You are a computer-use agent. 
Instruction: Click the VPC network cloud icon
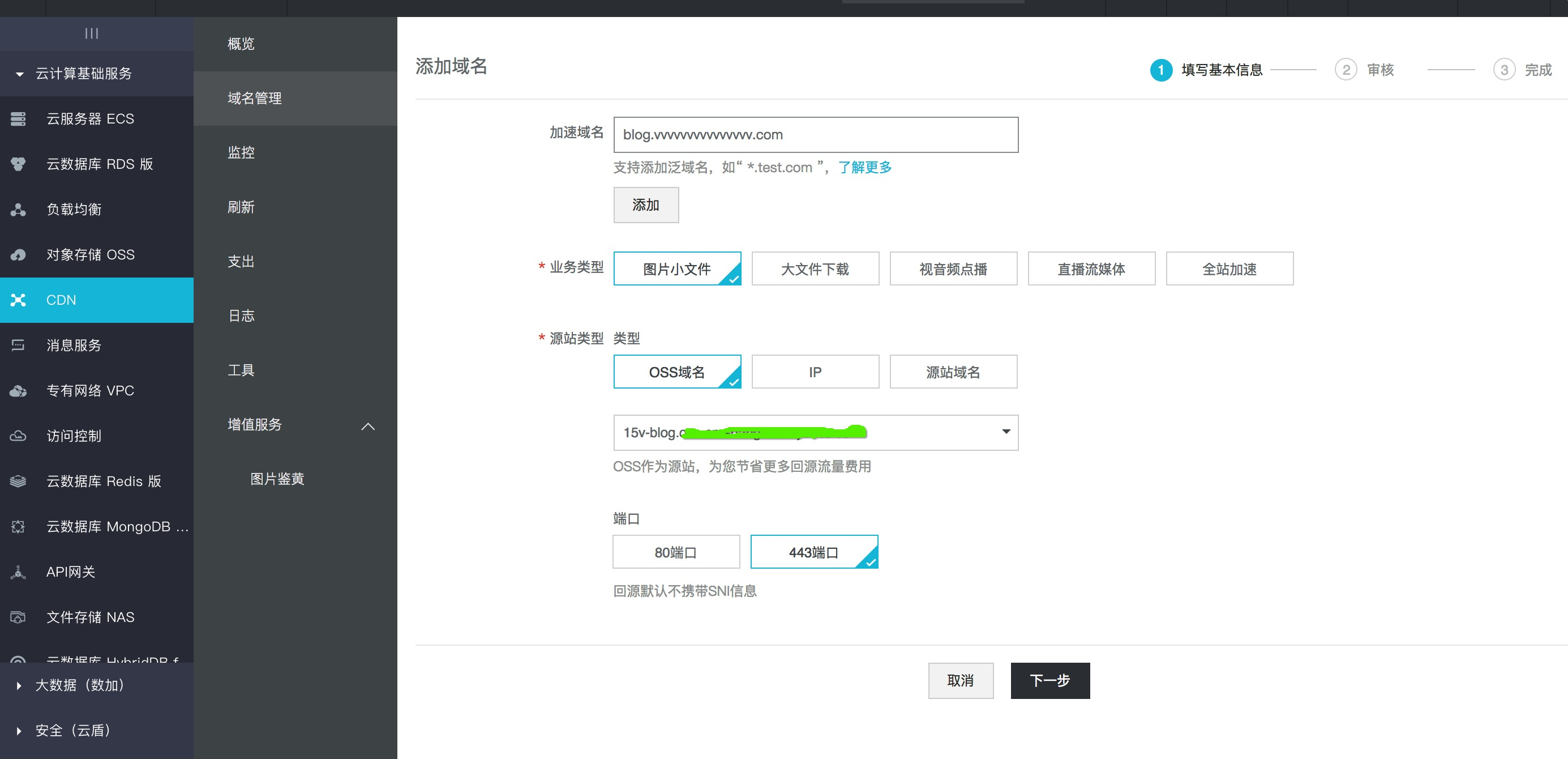[18, 390]
